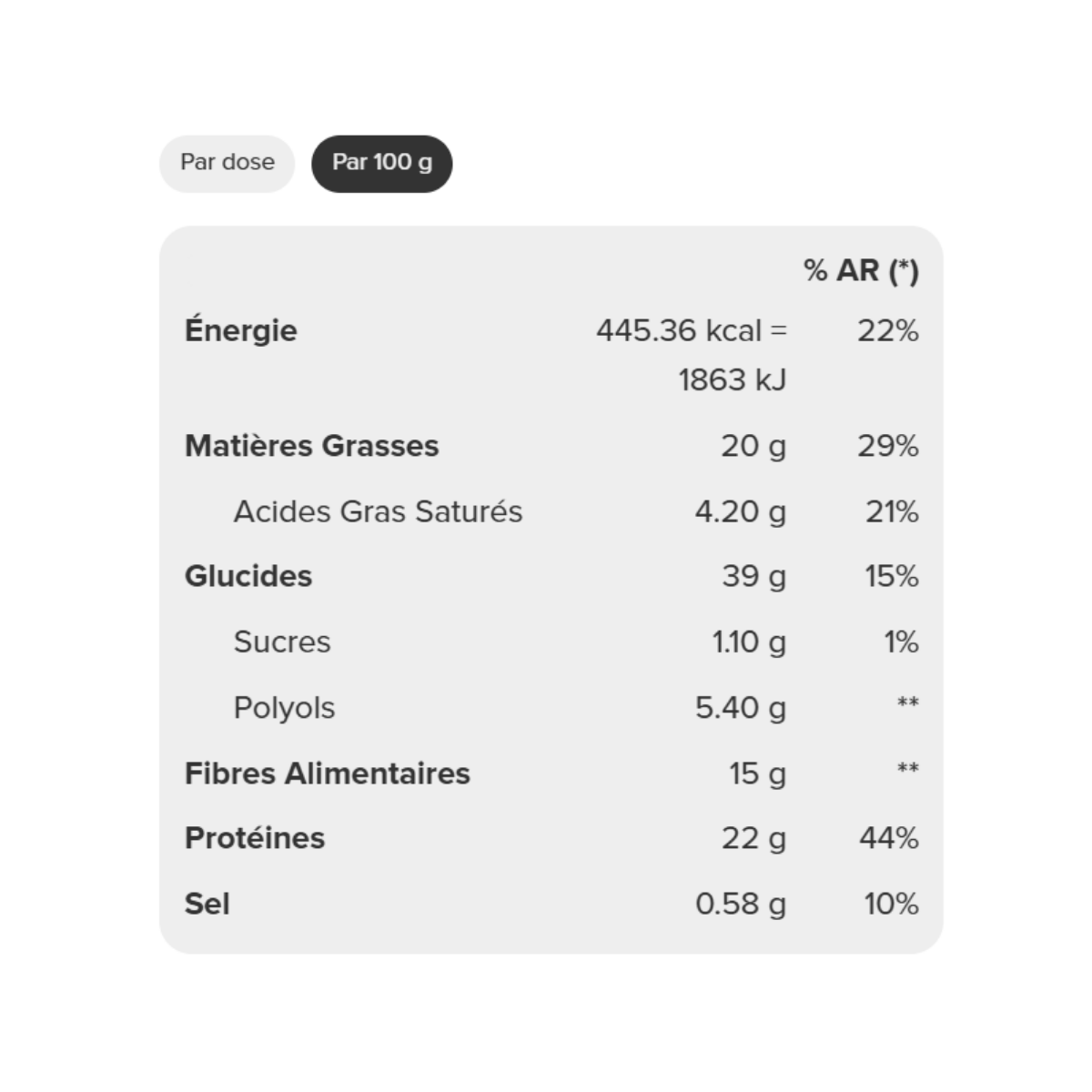The image size is (1092, 1092).
Task: Click the Sel row label
Action: pyautogui.click(x=207, y=904)
